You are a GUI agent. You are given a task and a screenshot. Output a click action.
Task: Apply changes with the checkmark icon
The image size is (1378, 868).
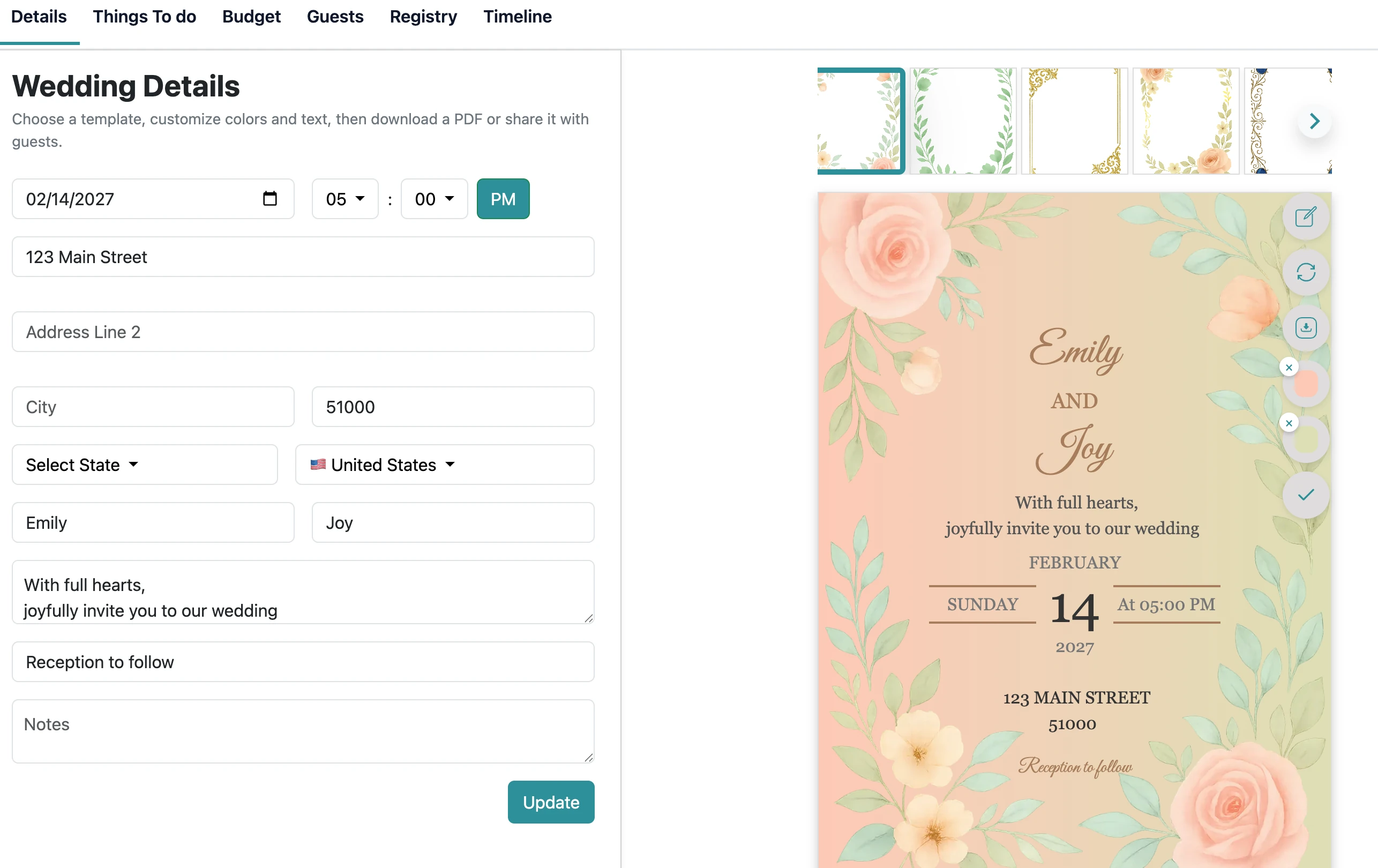(x=1305, y=495)
